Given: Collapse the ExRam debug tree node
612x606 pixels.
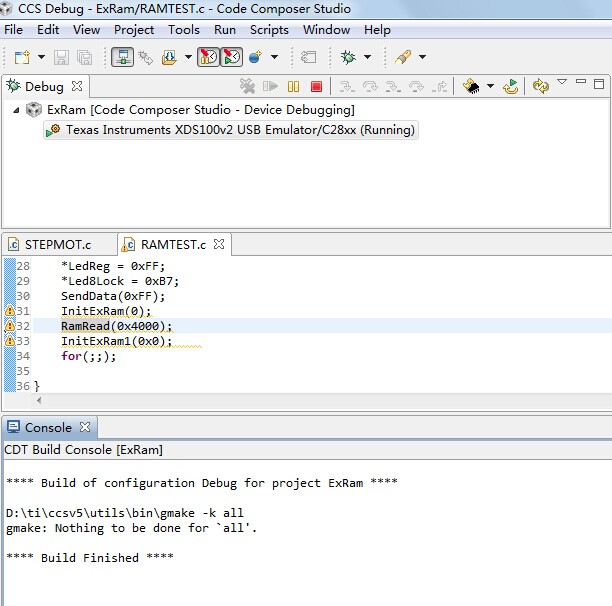Looking at the screenshot, I should (x=17, y=110).
